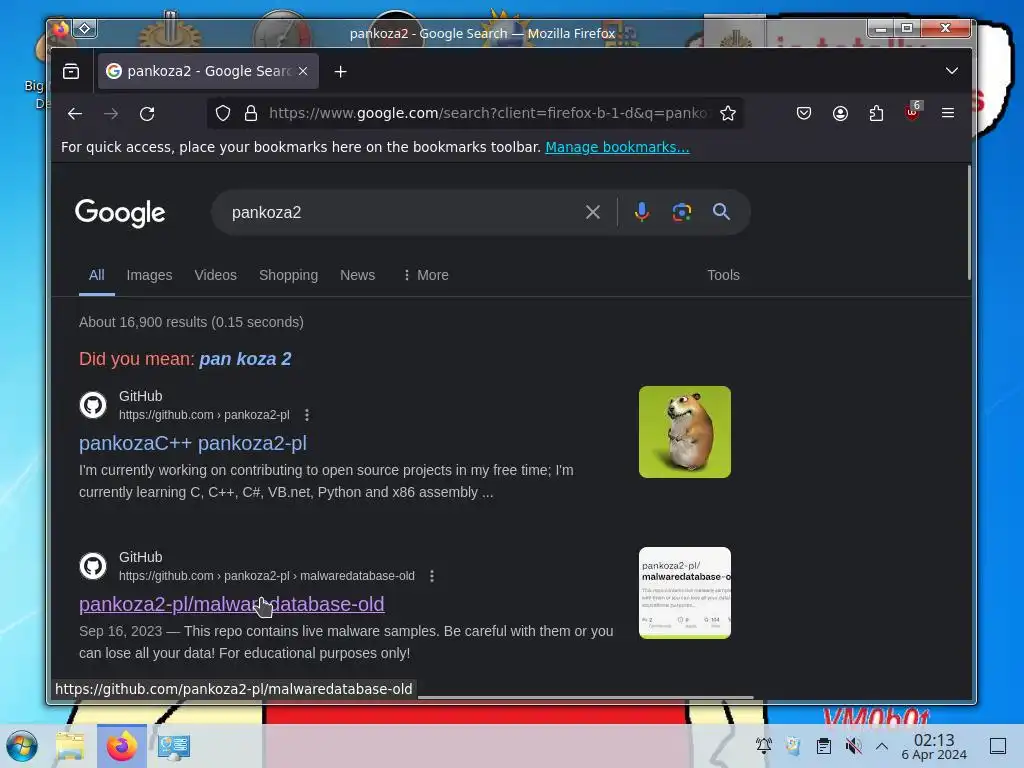Open the Firefox View icon

coord(71,71)
